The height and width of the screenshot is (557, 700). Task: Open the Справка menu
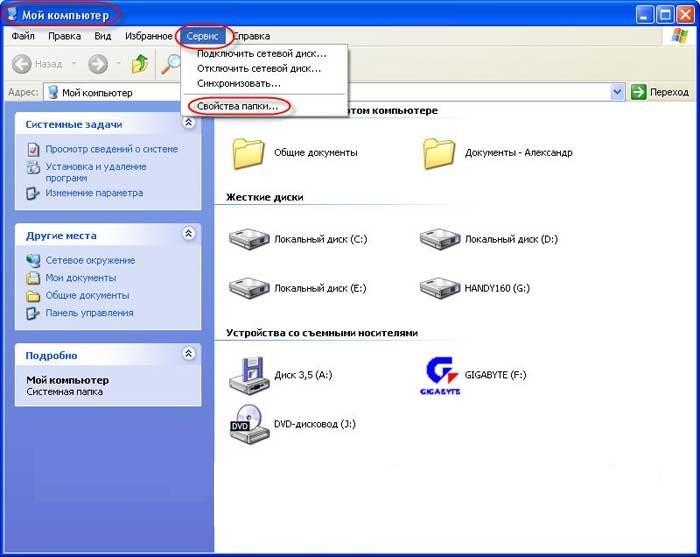tap(252, 36)
